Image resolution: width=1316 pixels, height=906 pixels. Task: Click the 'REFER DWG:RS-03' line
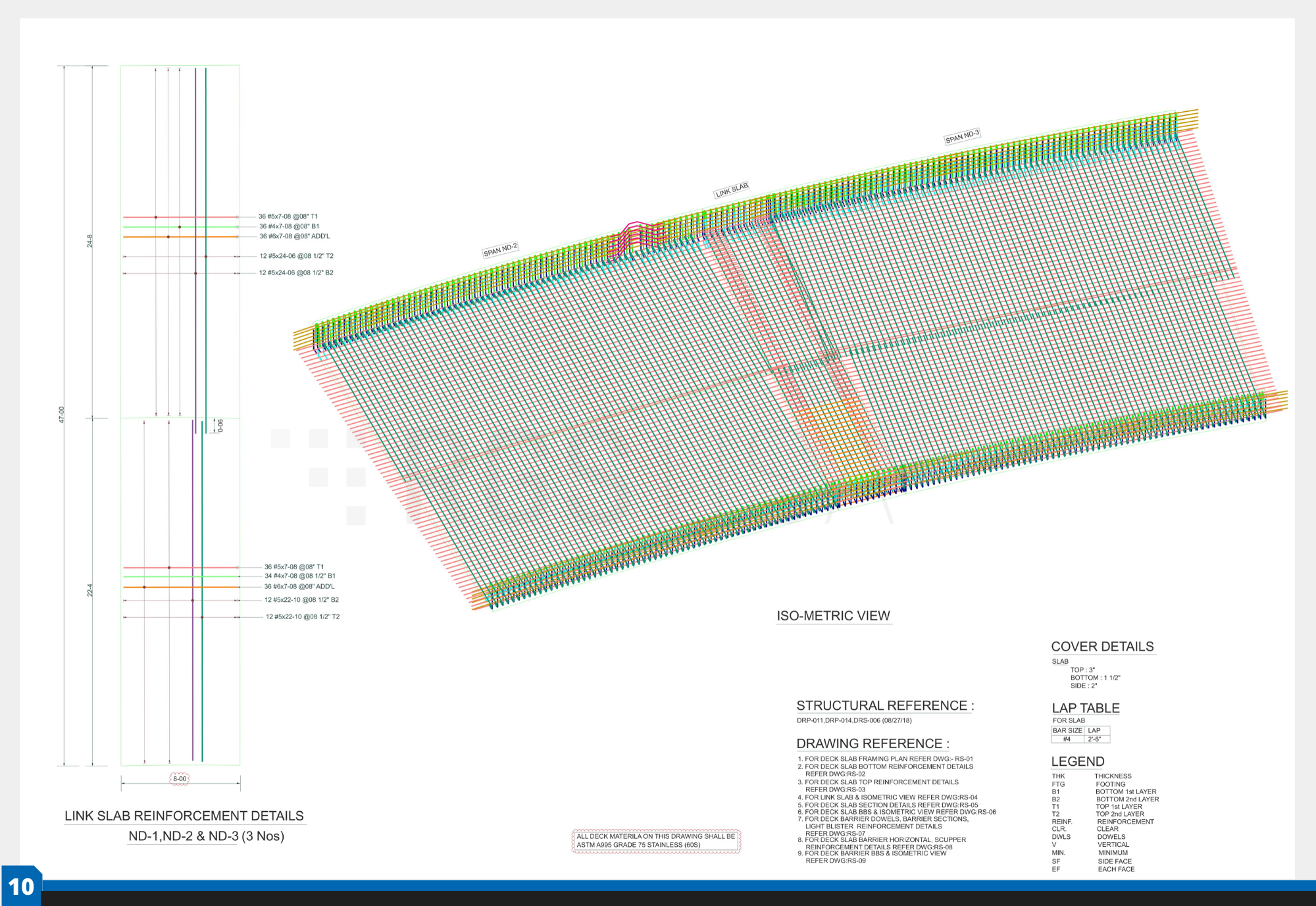point(835,790)
